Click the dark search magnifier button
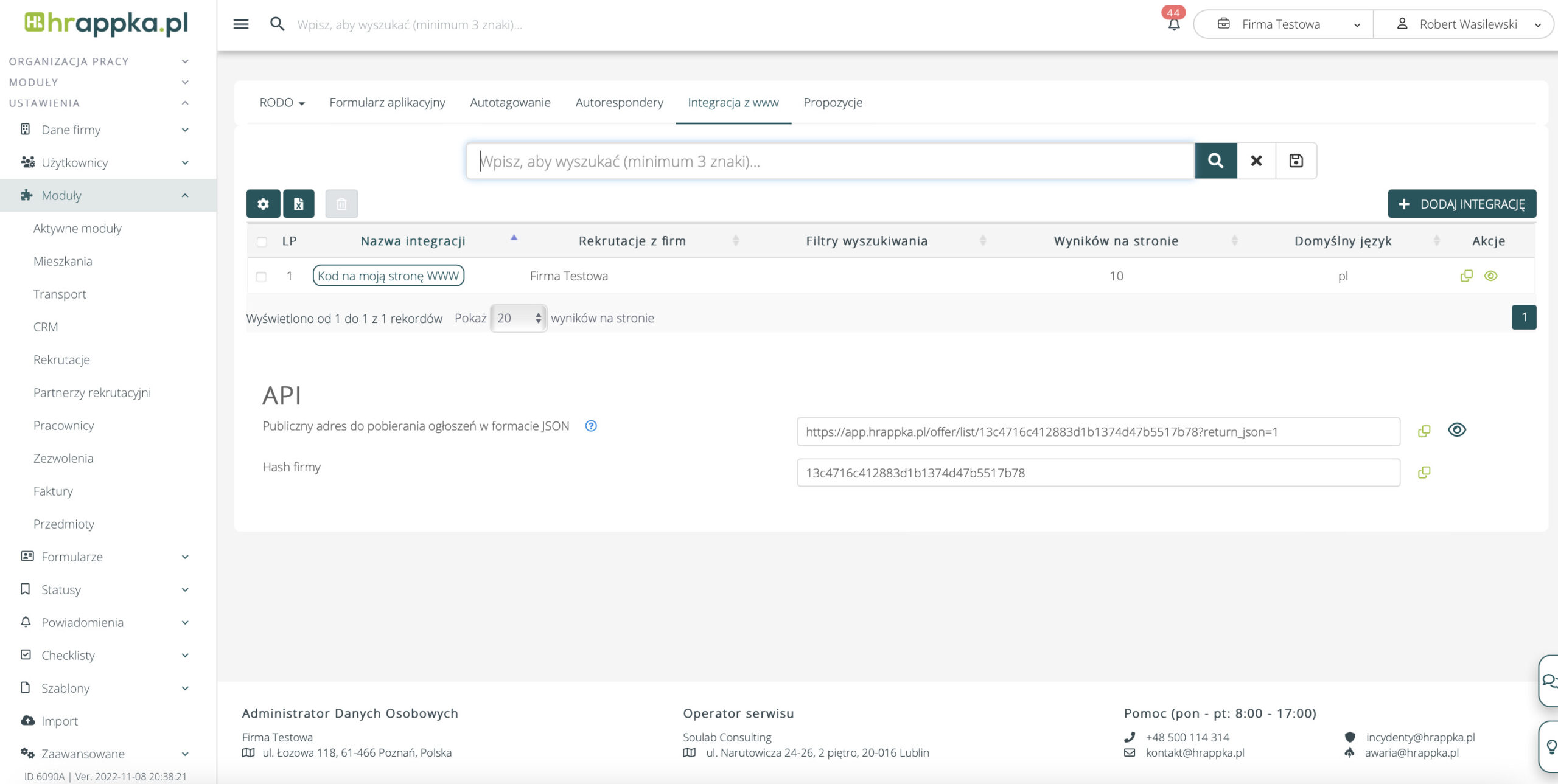The image size is (1558, 784). (x=1215, y=161)
